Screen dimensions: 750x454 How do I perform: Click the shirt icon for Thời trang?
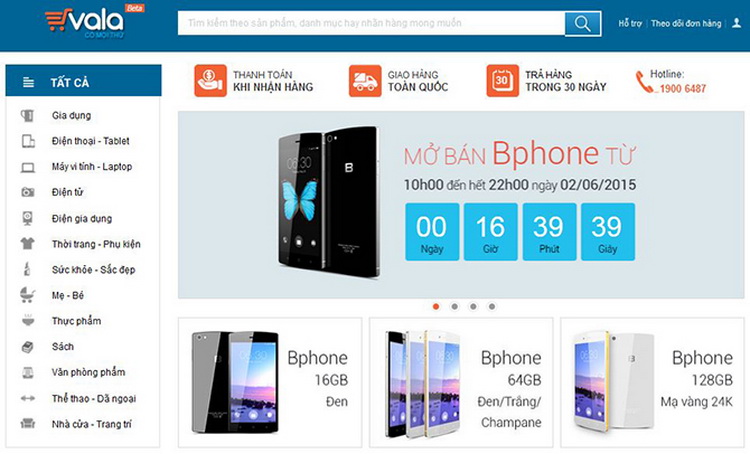point(27,244)
